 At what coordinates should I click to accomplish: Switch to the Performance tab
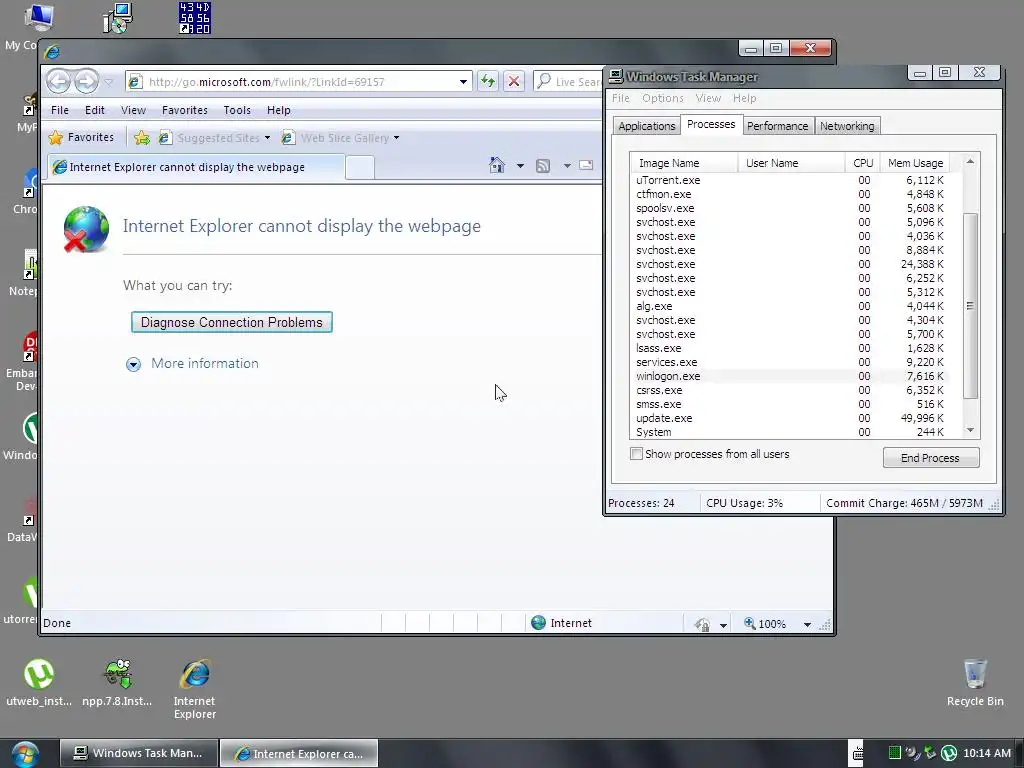point(777,126)
